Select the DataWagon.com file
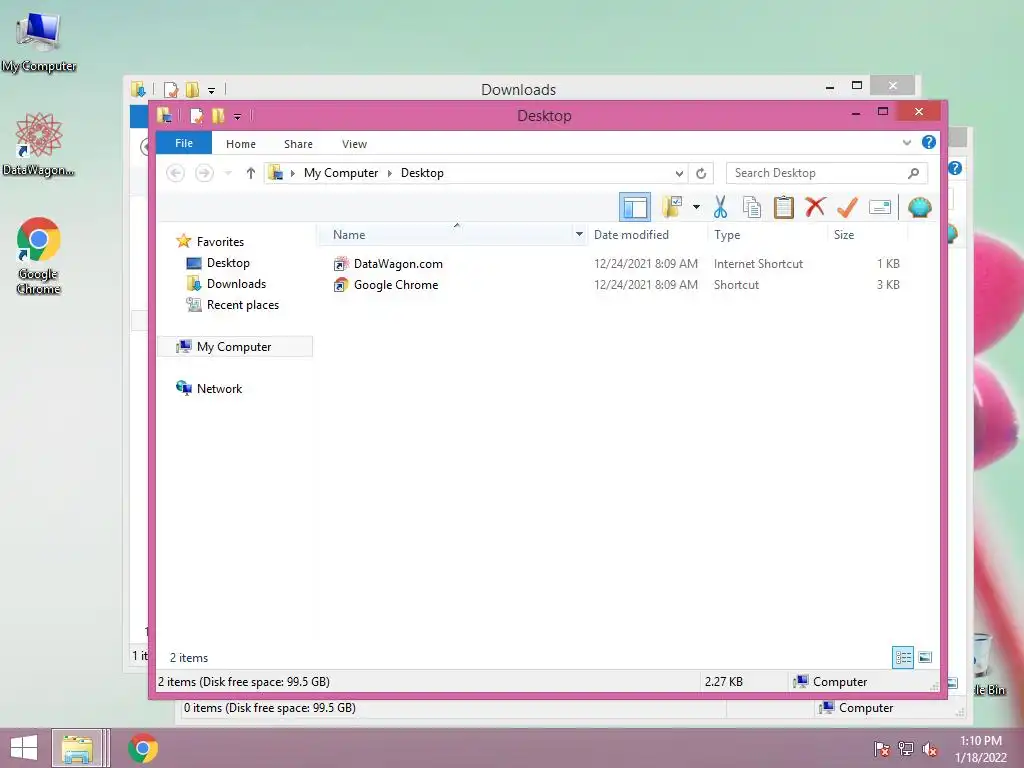 click(398, 264)
